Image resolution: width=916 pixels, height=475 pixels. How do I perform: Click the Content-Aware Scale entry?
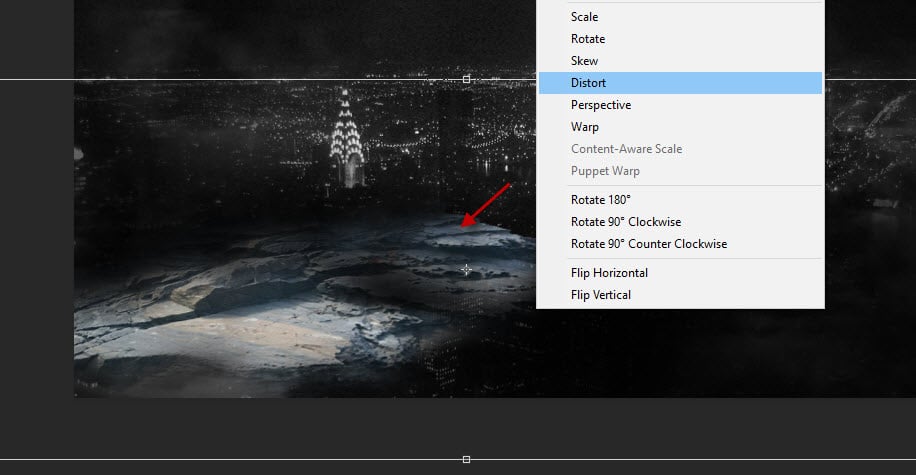626,149
